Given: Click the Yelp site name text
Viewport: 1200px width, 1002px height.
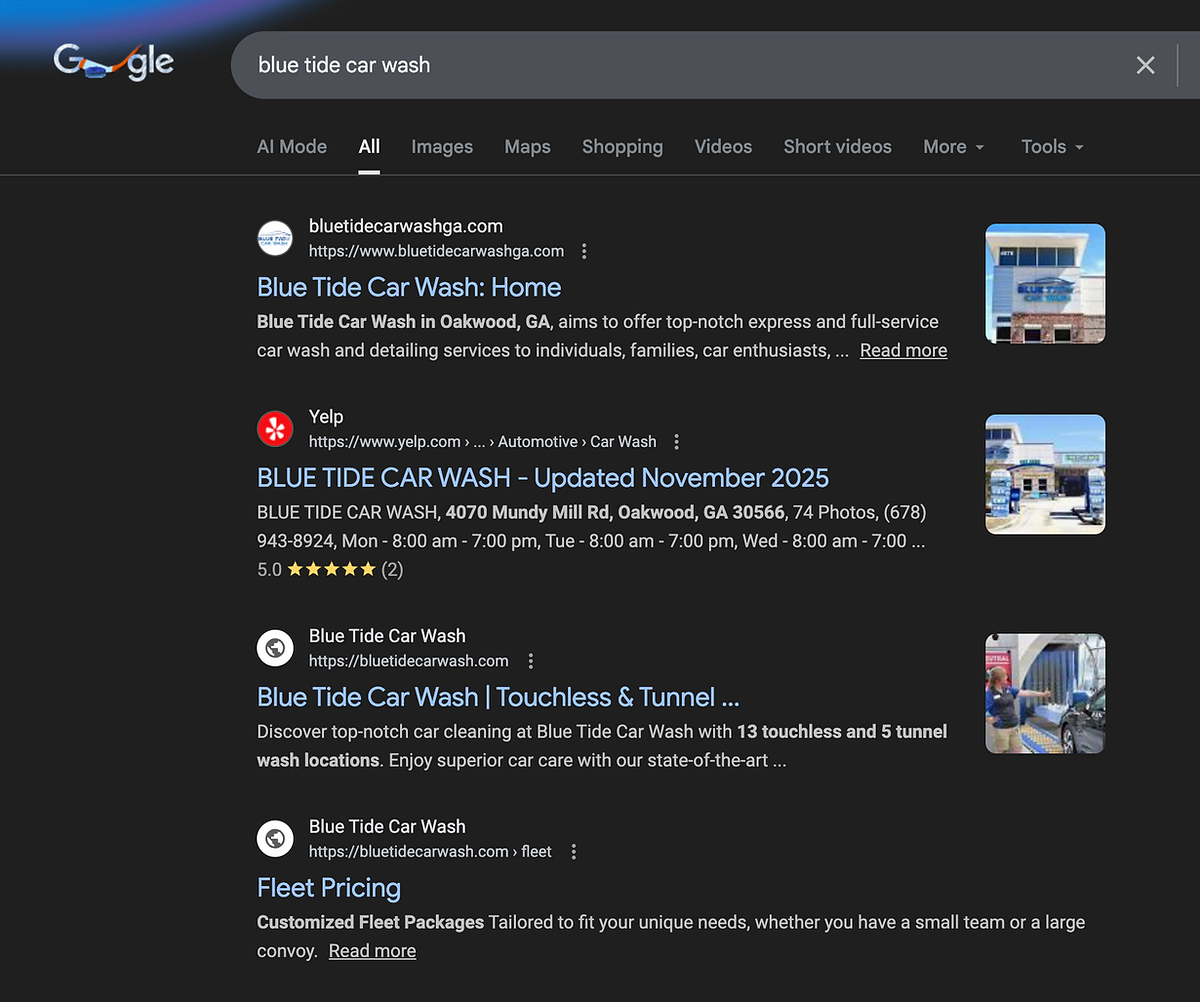Looking at the screenshot, I should click(326, 417).
